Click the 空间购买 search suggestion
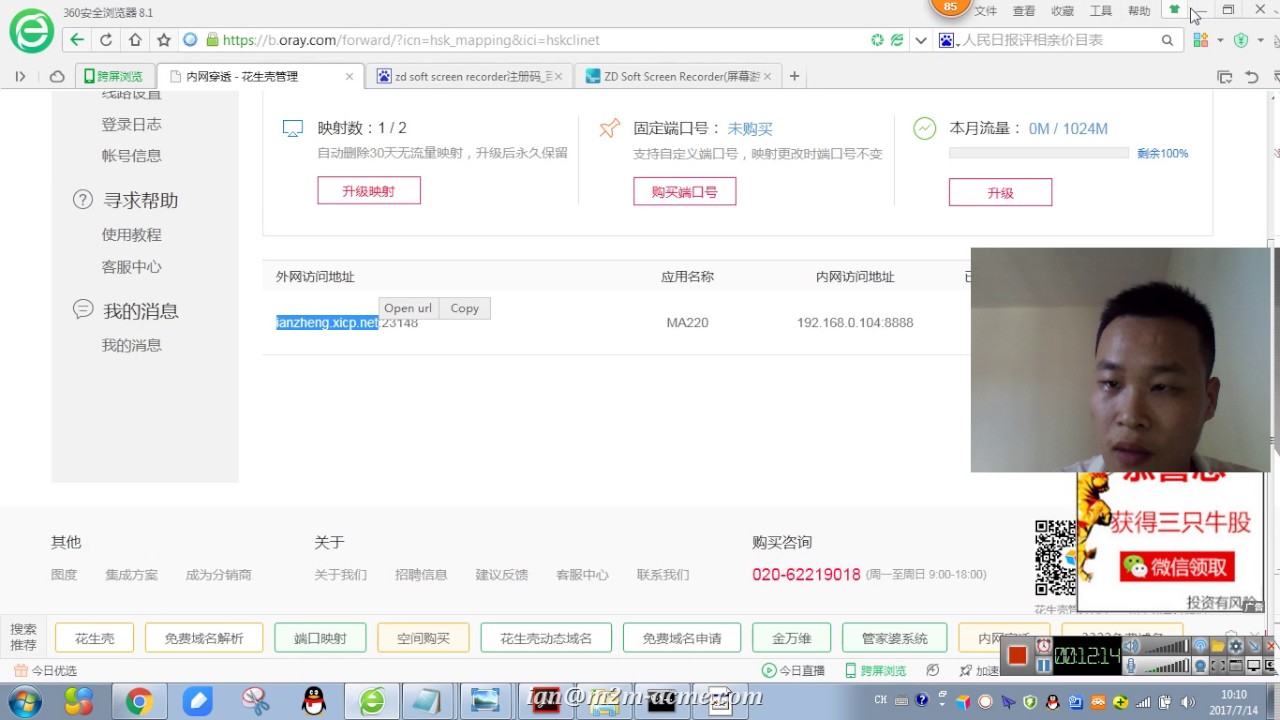This screenshot has width=1280, height=720. pyautogui.click(x=423, y=638)
